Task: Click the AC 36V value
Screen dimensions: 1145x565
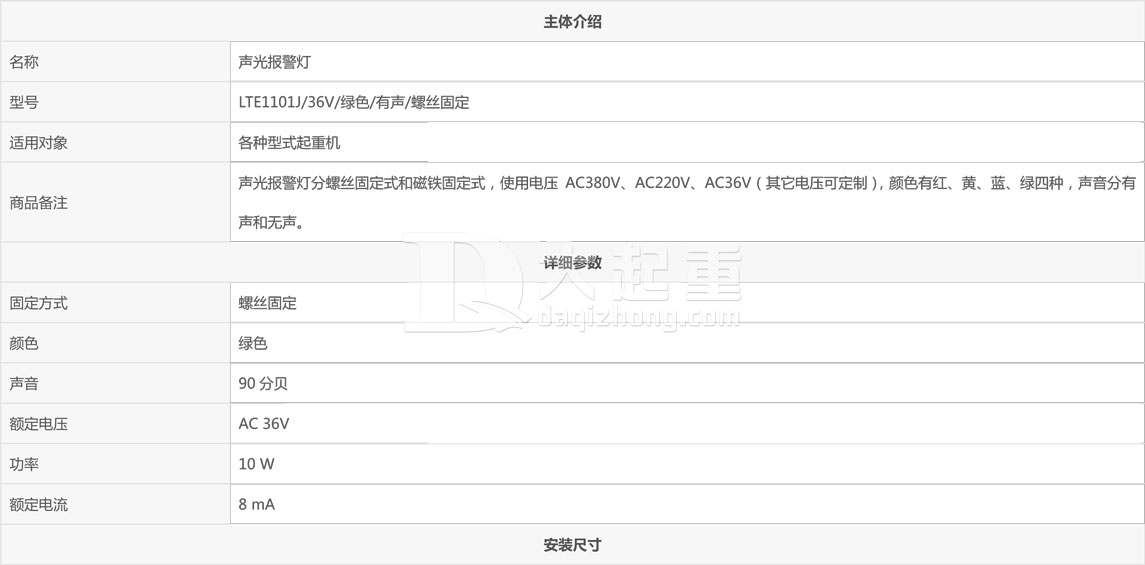Action: [264, 424]
